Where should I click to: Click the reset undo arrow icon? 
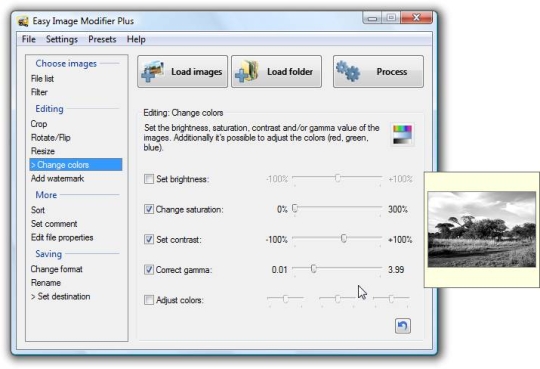coord(403,326)
